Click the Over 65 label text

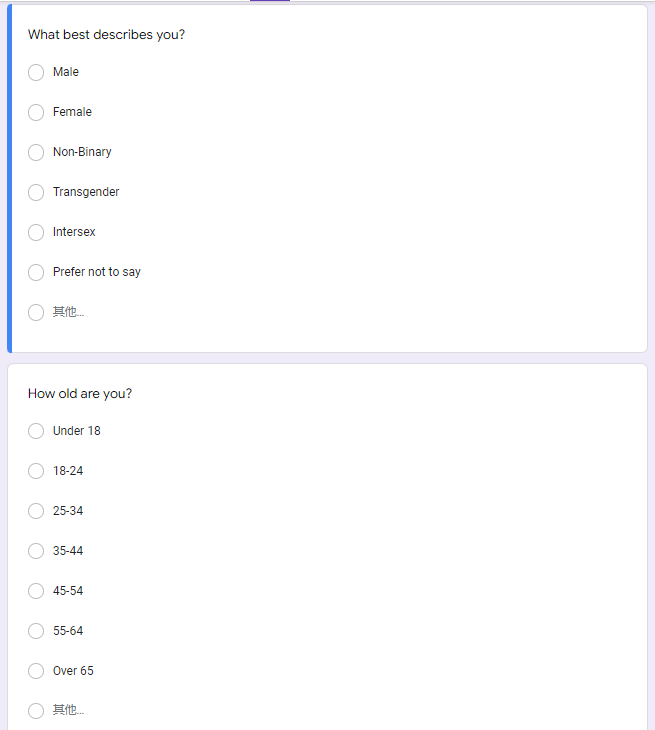tap(73, 671)
